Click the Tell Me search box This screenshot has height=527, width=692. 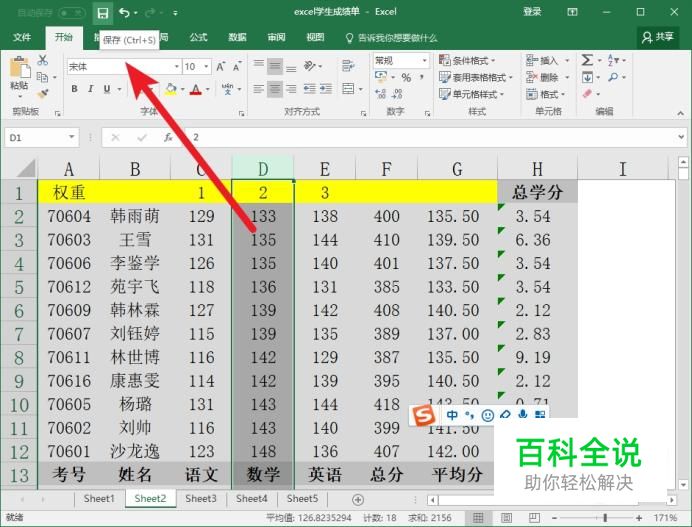pos(391,38)
